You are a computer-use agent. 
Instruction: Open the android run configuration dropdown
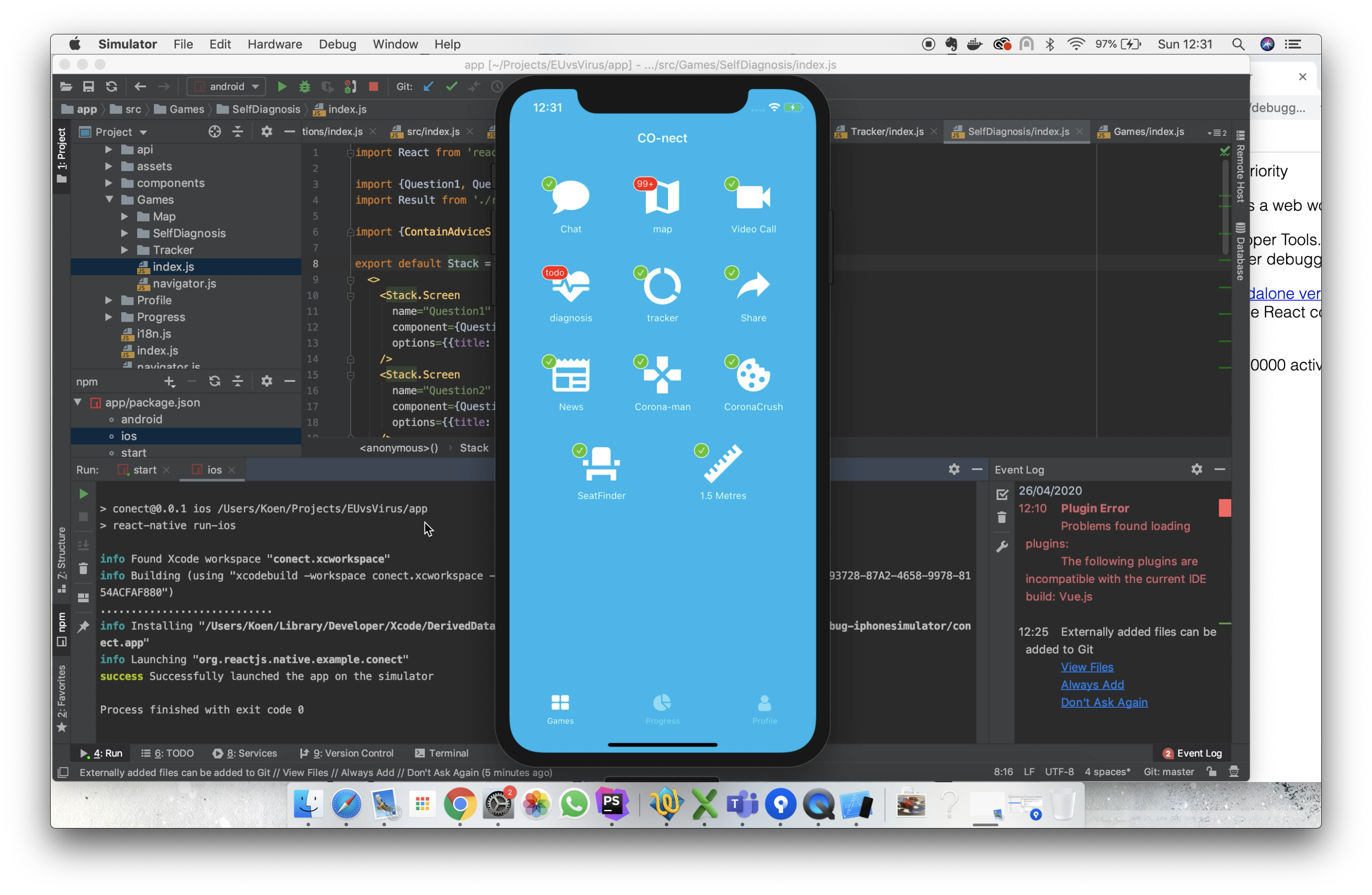click(x=227, y=86)
